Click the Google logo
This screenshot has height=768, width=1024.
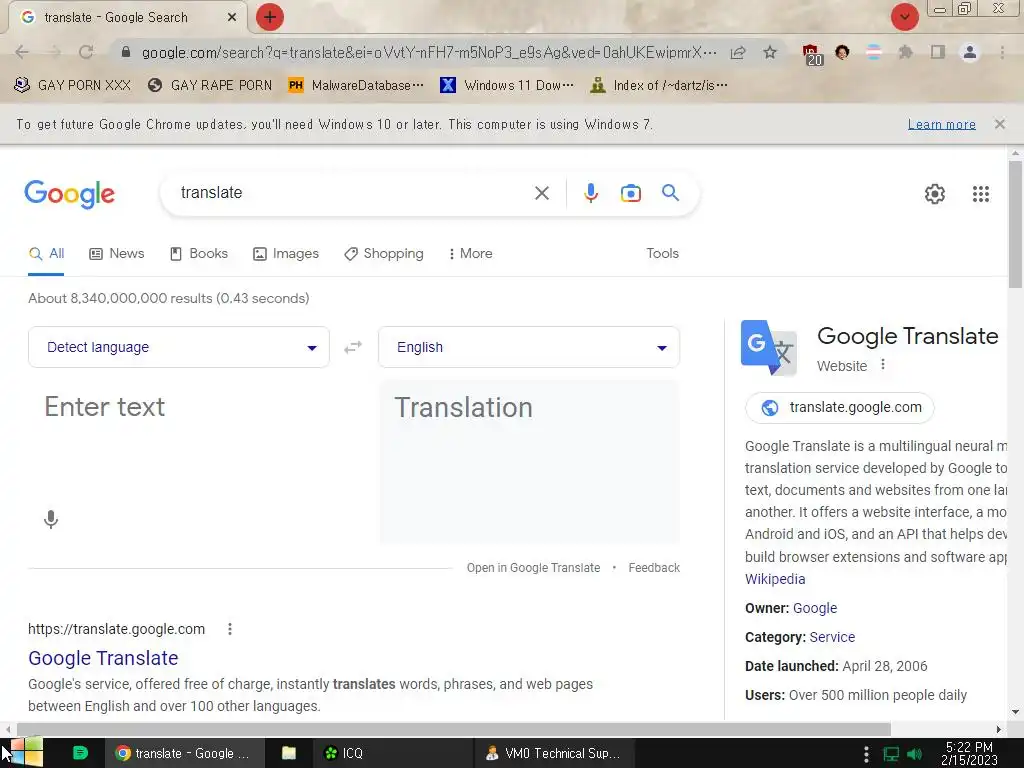[x=69, y=194]
